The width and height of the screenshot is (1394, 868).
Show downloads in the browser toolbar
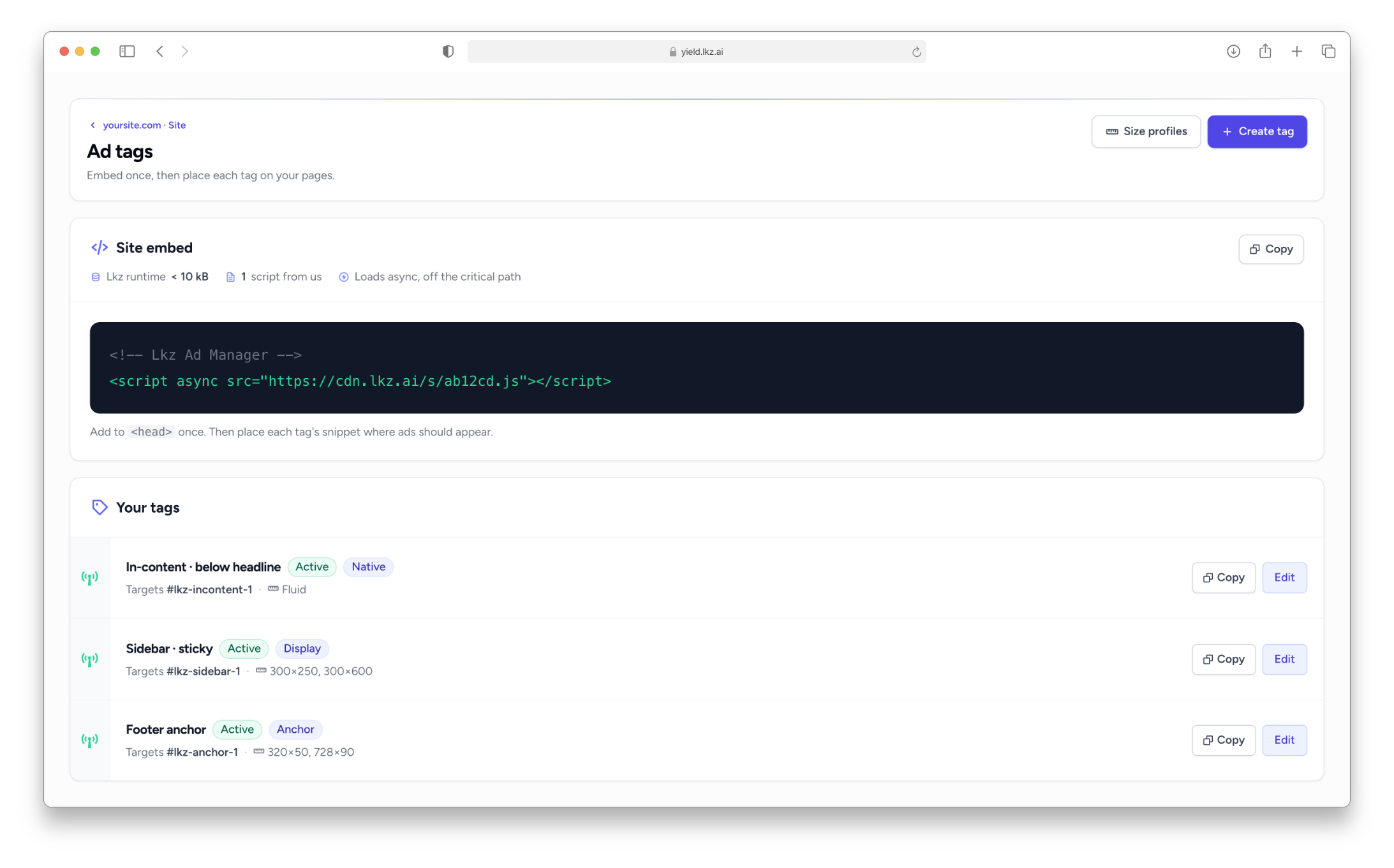(x=1233, y=52)
